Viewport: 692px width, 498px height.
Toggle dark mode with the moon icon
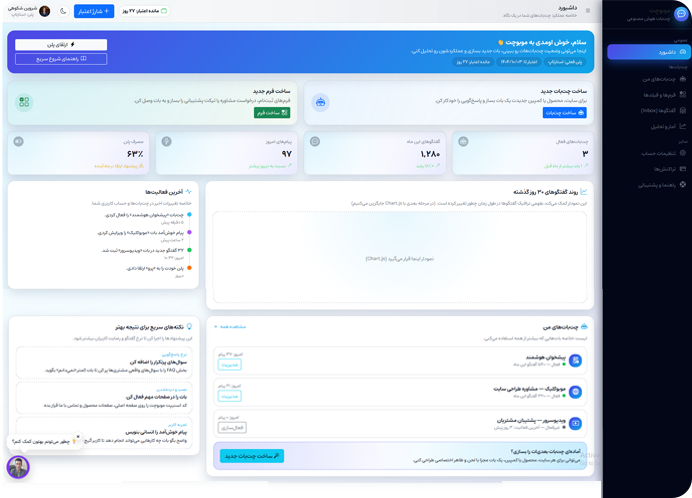[63, 11]
